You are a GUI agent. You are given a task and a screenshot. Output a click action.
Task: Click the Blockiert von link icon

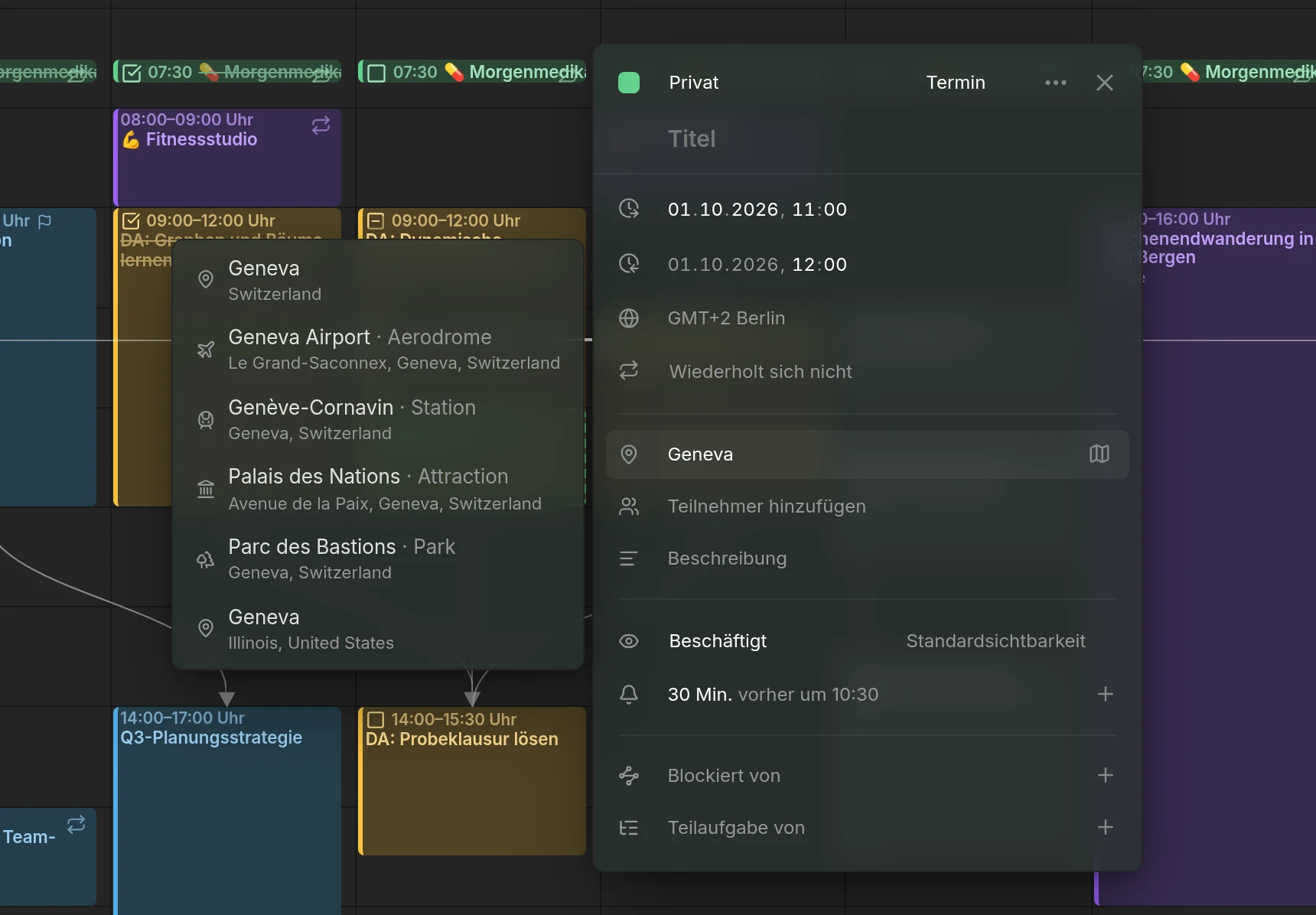click(629, 776)
